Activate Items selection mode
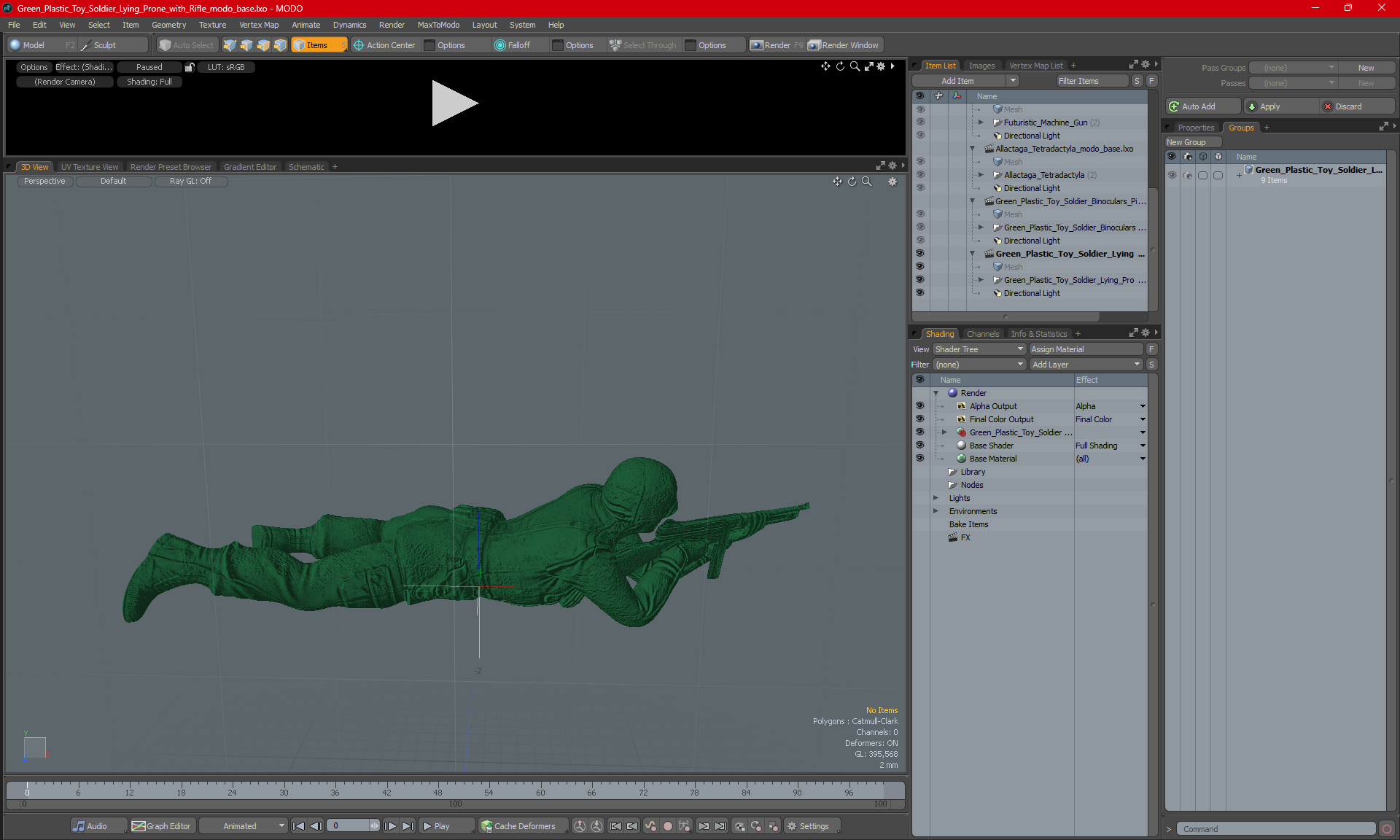Image resolution: width=1400 pixels, height=840 pixels. coord(319,45)
